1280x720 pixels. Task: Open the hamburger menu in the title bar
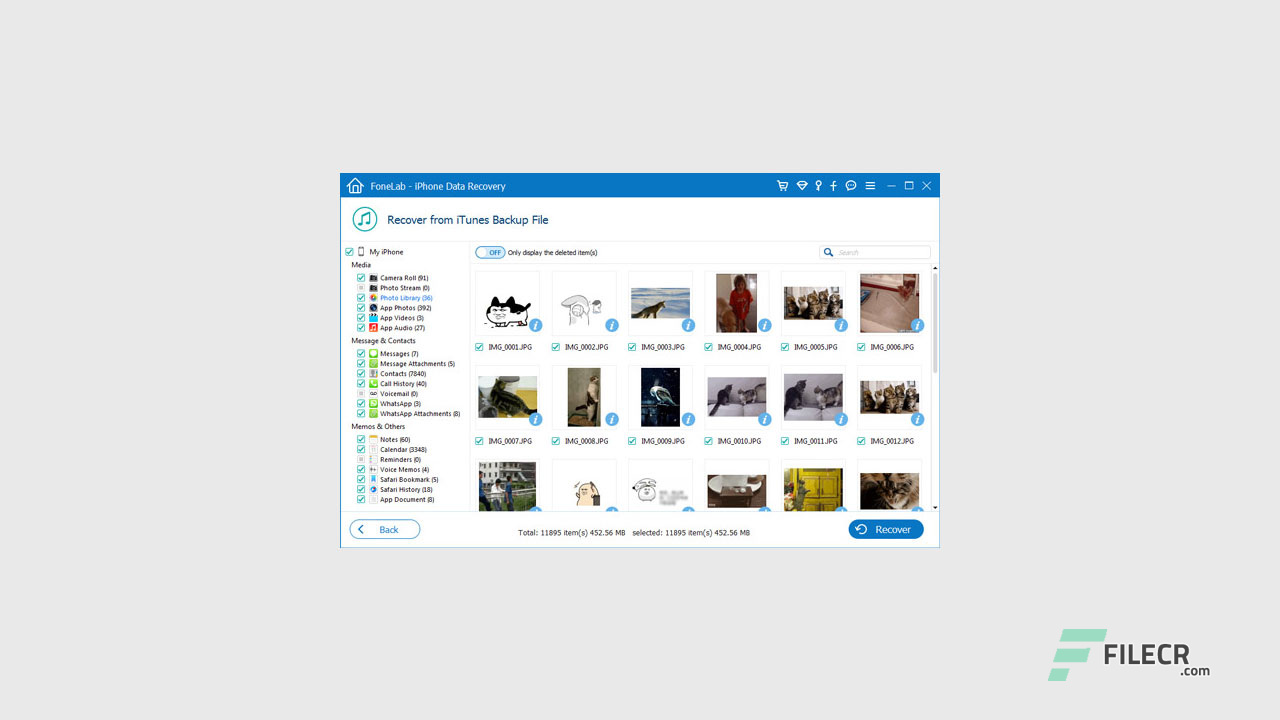[x=870, y=186]
